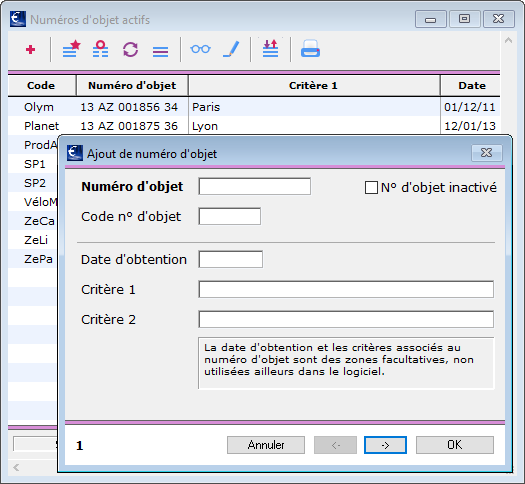Click the red plus add icon

point(30,50)
